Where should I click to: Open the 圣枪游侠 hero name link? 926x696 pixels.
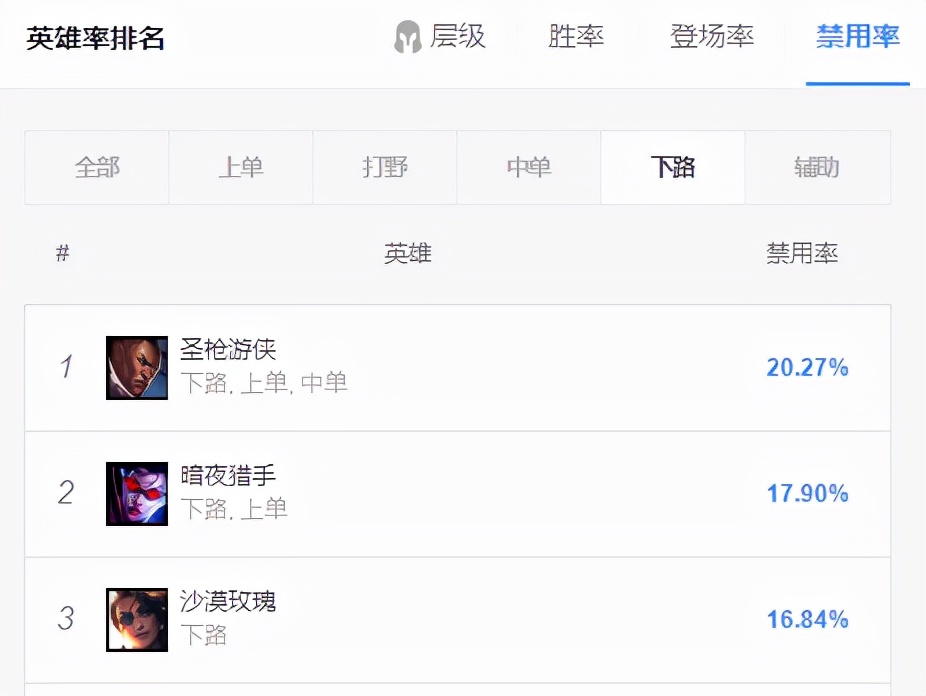click(228, 349)
